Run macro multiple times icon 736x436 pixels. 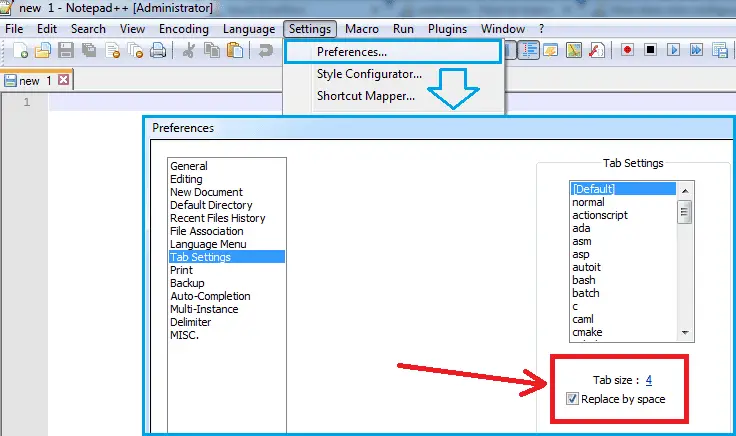click(x=697, y=50)
